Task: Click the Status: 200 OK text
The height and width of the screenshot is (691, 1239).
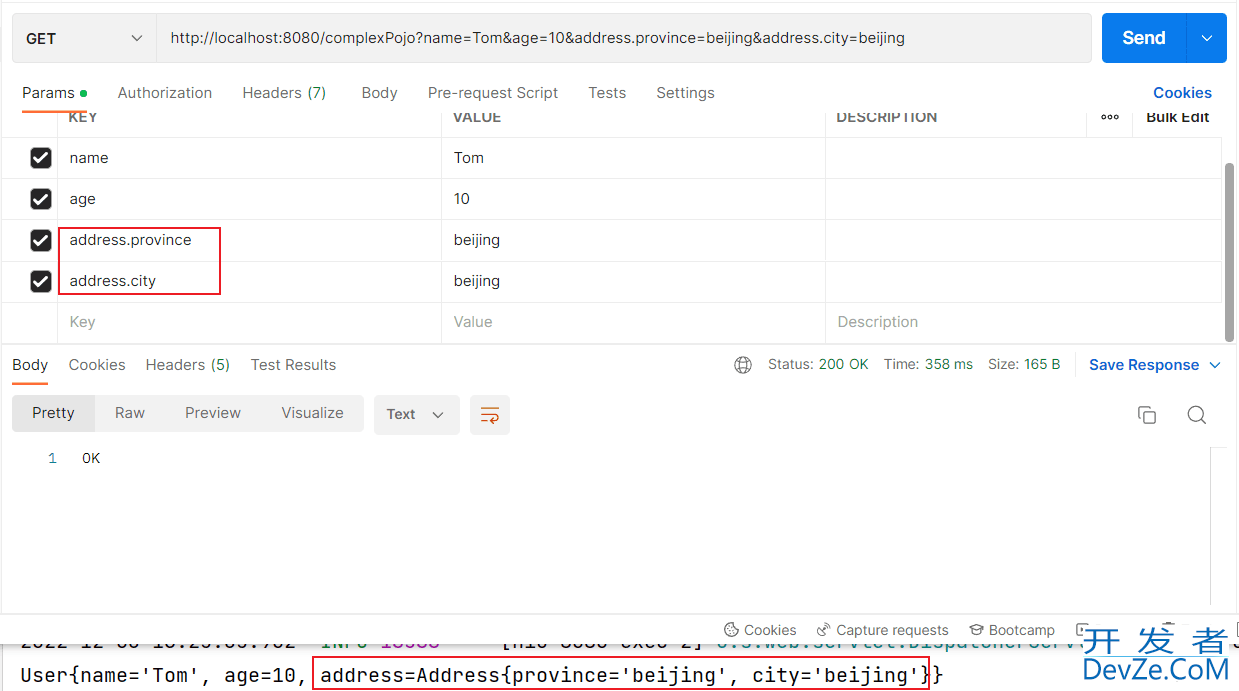Action: [818, 364]
